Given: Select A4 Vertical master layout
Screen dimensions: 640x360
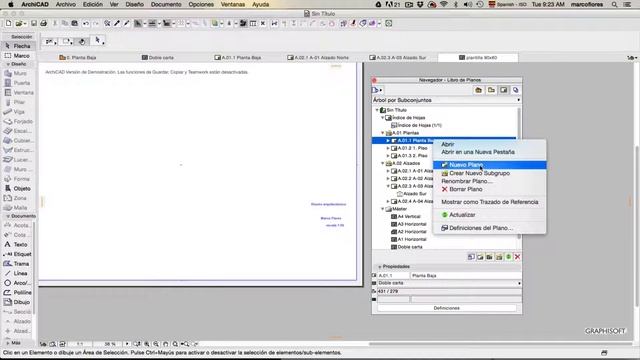Looking at the screenshot, I should click(x=406, y=217).
